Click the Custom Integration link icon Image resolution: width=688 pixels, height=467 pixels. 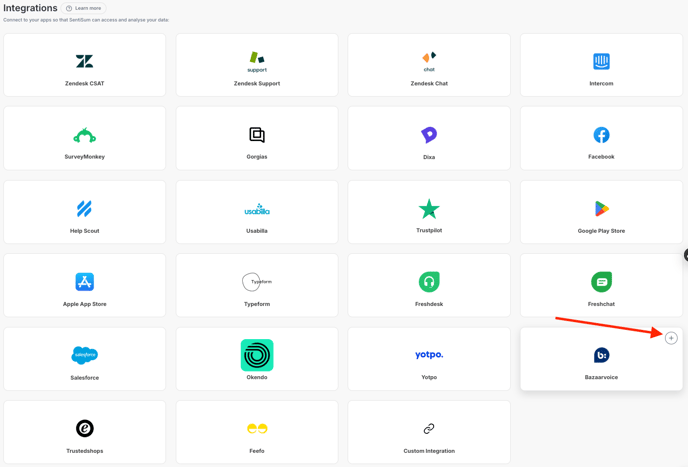[x=429, y=428]
